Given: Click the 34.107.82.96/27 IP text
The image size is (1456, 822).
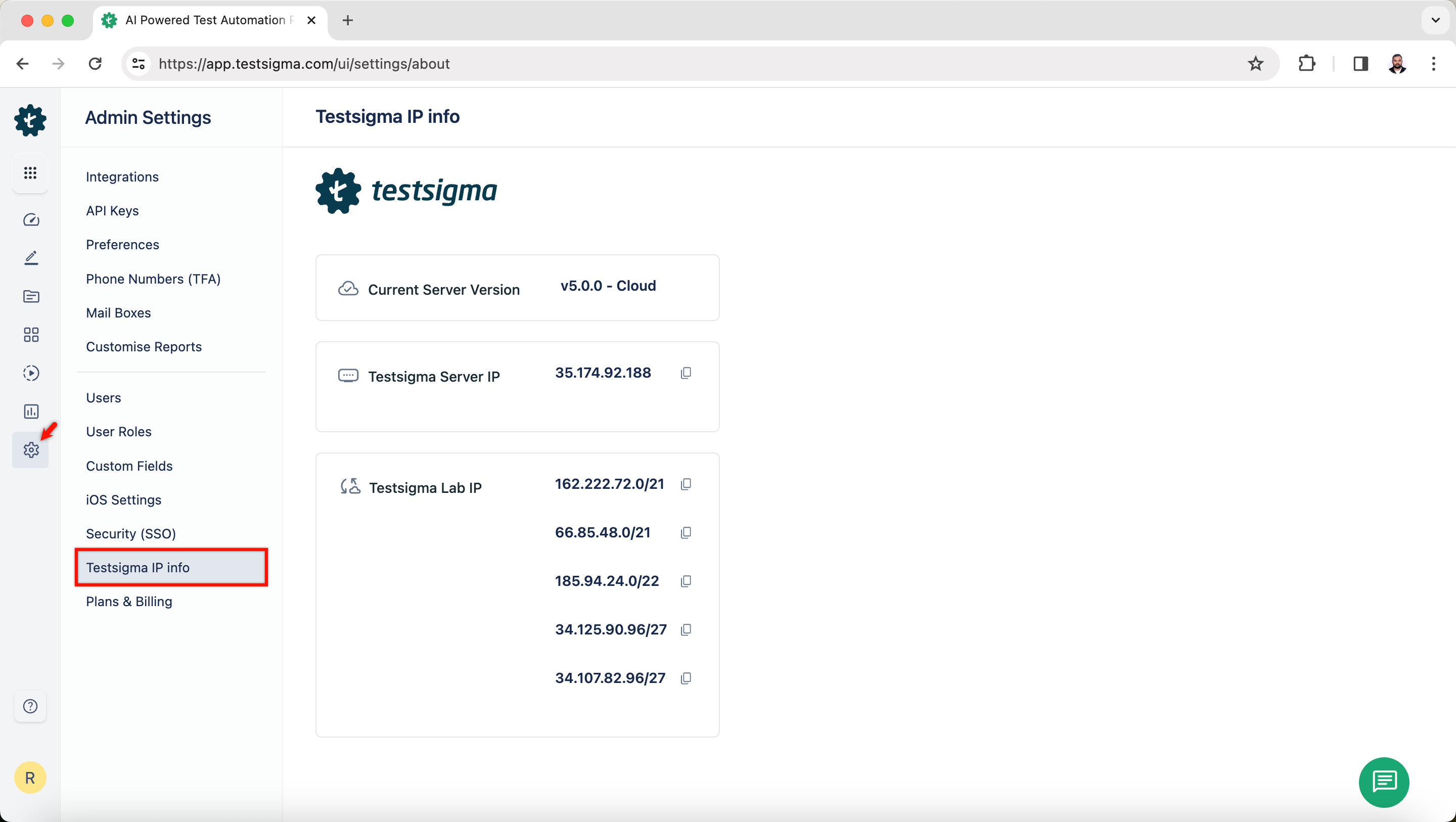Looking at the screenshot, I should click(x=610, y=679).
